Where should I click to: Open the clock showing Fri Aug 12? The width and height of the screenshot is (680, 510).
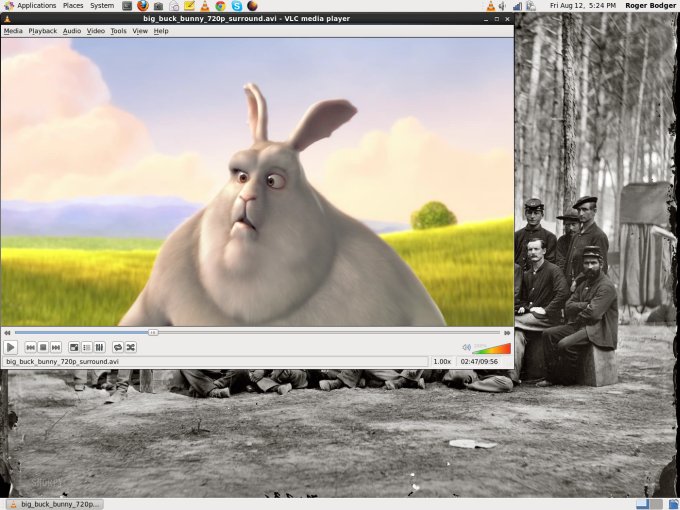click(x=582, y=6)
